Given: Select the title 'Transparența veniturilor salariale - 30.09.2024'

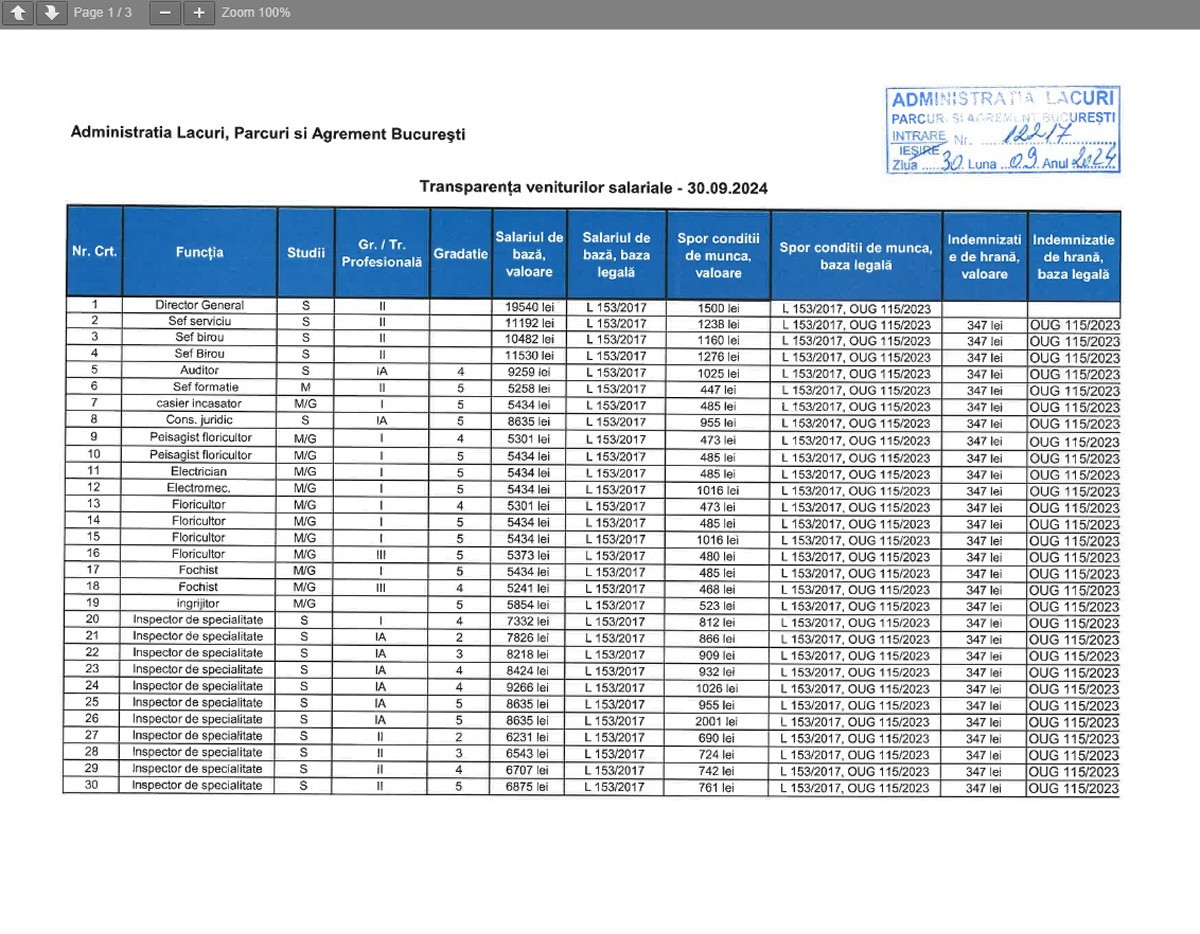Looking at the screenshot, I should pyautogui.click(x=594, y=187).
